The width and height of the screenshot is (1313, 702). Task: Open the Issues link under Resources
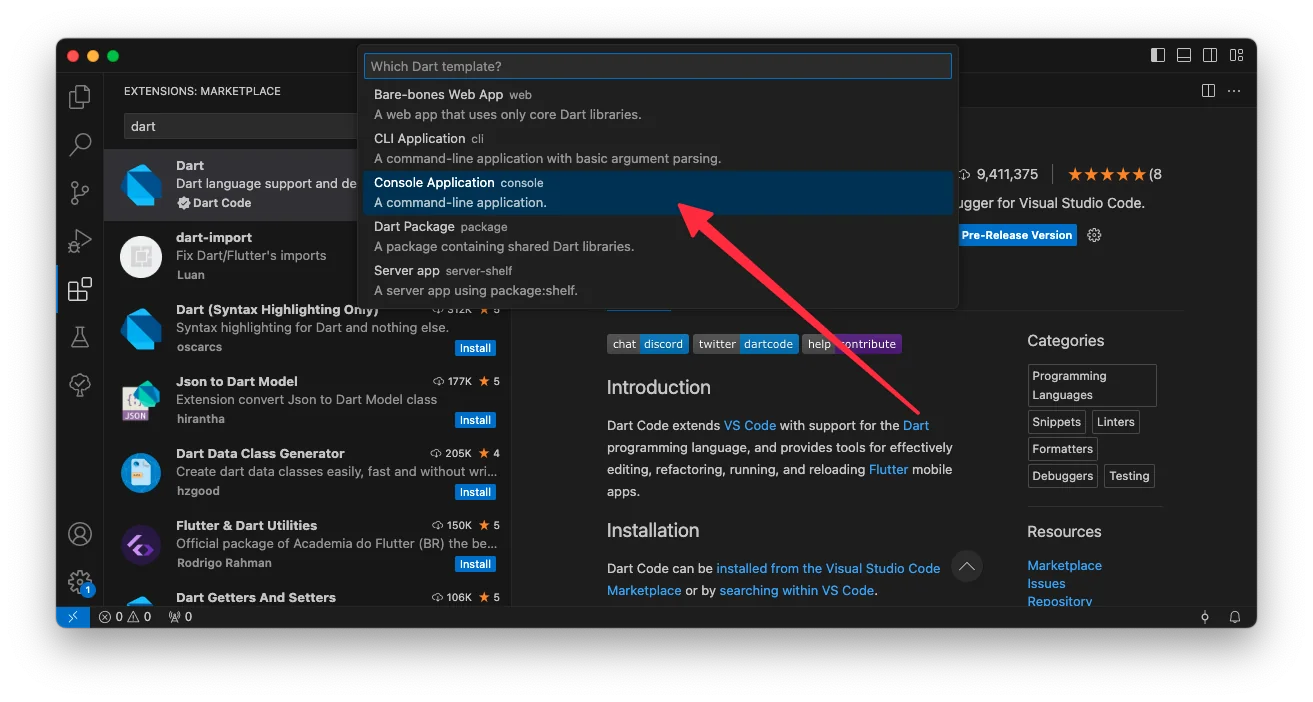point(1046,584)
